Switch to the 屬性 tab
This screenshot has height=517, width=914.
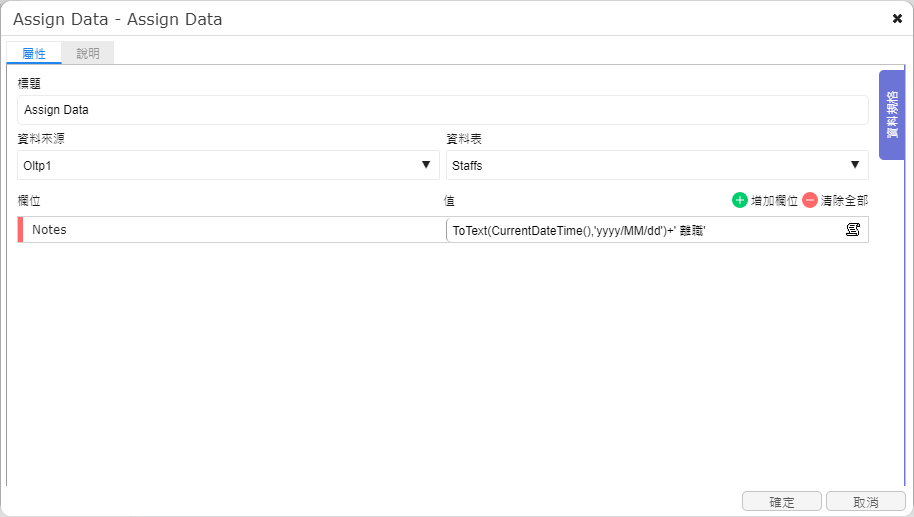point(34,53)
